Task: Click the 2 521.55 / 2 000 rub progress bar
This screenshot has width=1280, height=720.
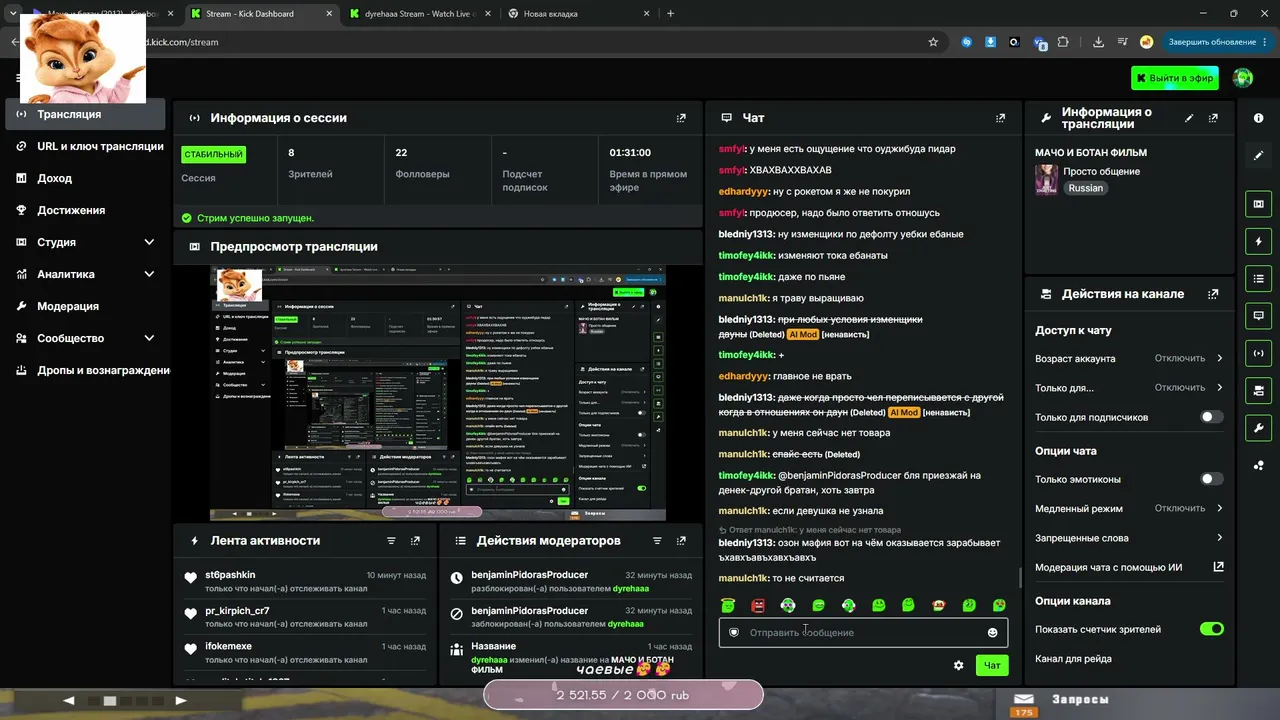Action: click(623, 695)
